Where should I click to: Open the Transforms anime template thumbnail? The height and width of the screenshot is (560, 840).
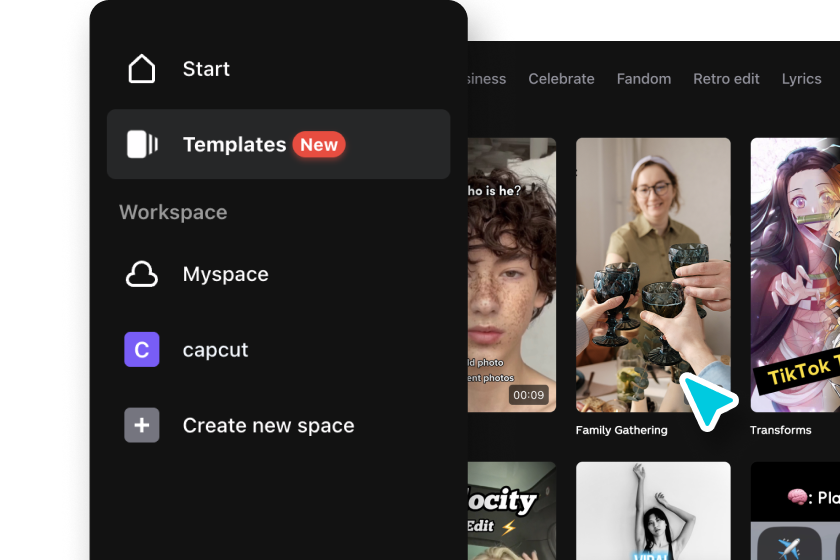point(795,275)
